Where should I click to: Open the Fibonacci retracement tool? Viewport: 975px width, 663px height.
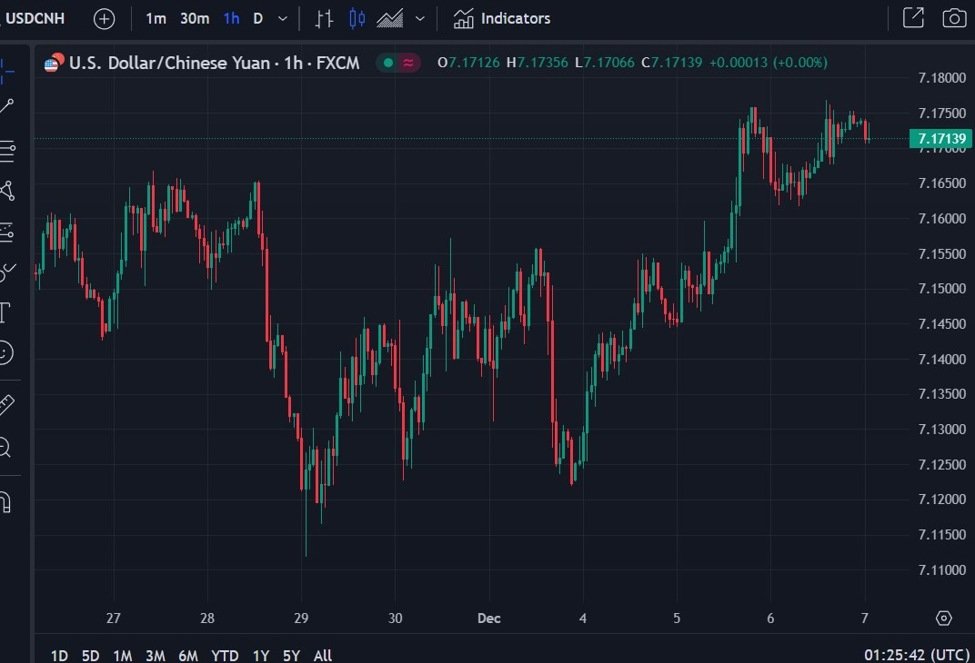pyautogui.click(x=6, y=151)
